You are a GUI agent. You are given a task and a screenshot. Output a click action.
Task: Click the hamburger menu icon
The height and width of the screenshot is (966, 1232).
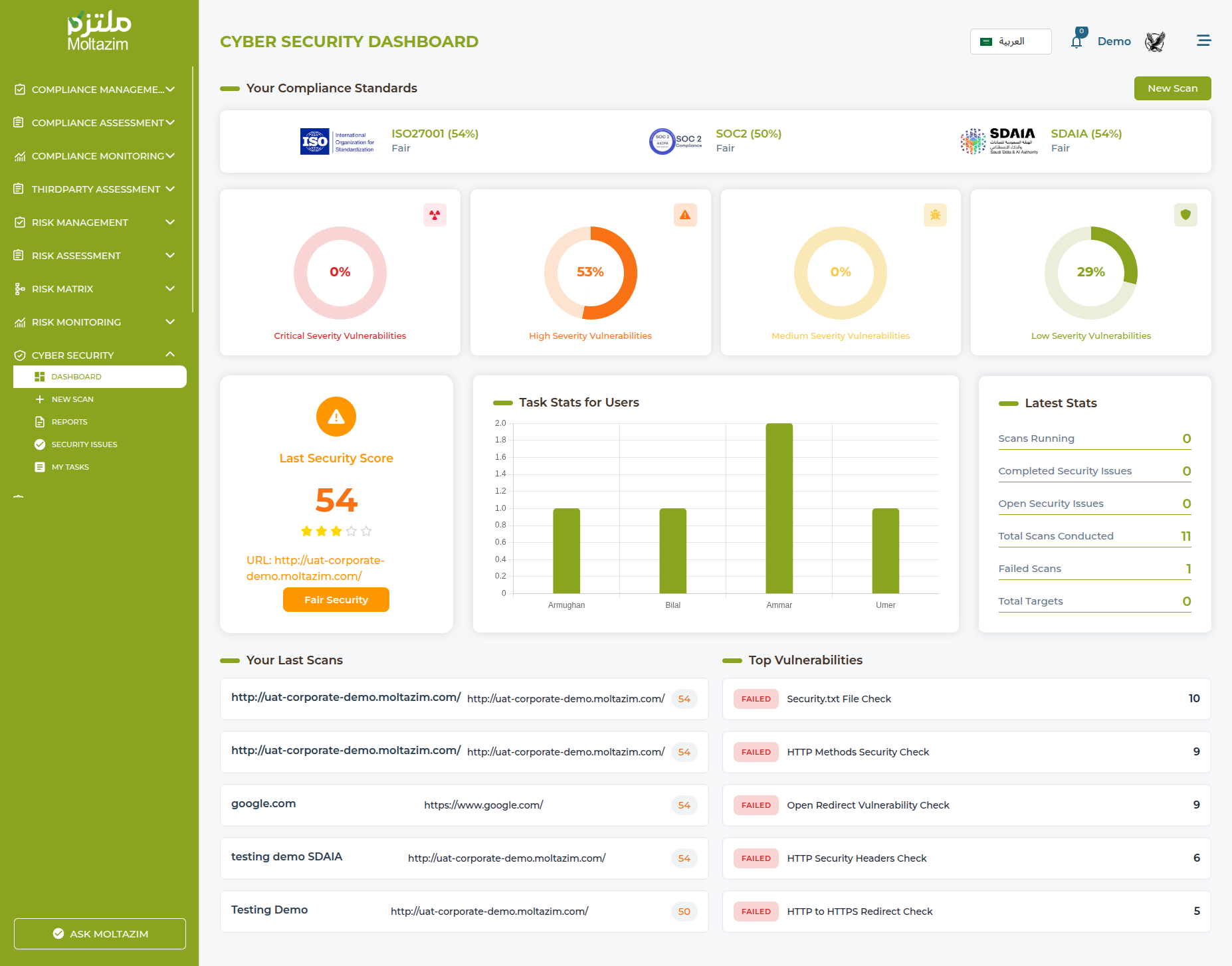coord(1203,41)
